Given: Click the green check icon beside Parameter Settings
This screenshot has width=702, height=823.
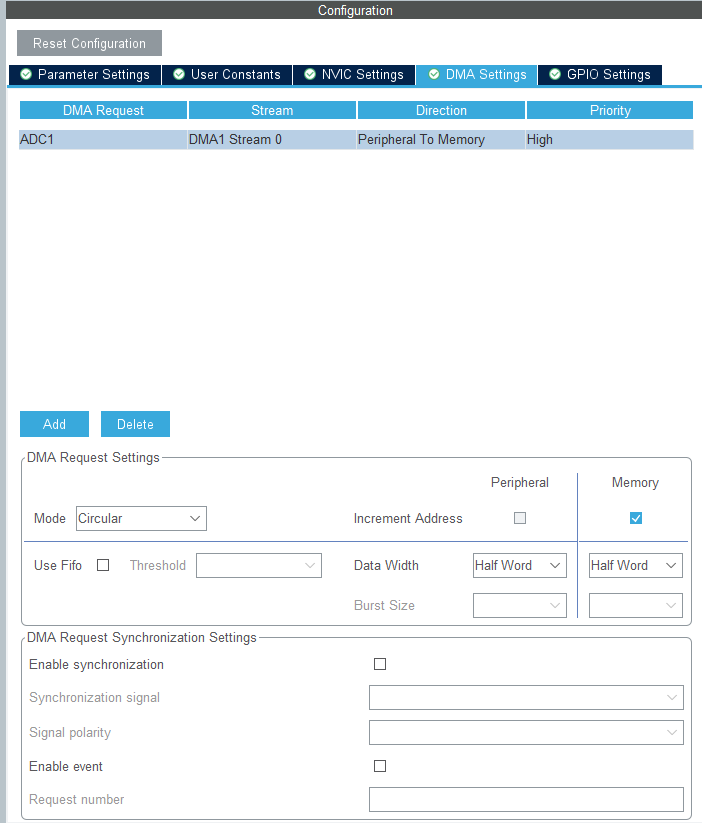Looking at the screenshot, I should (x=26, y=75).
